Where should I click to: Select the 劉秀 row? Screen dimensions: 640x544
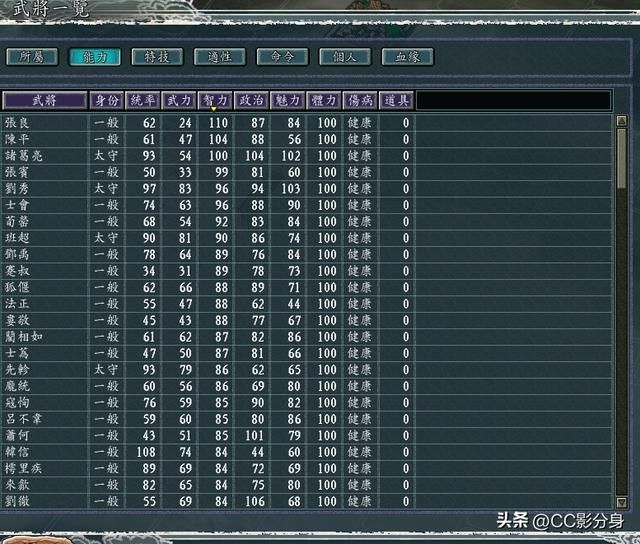point(306,189)
